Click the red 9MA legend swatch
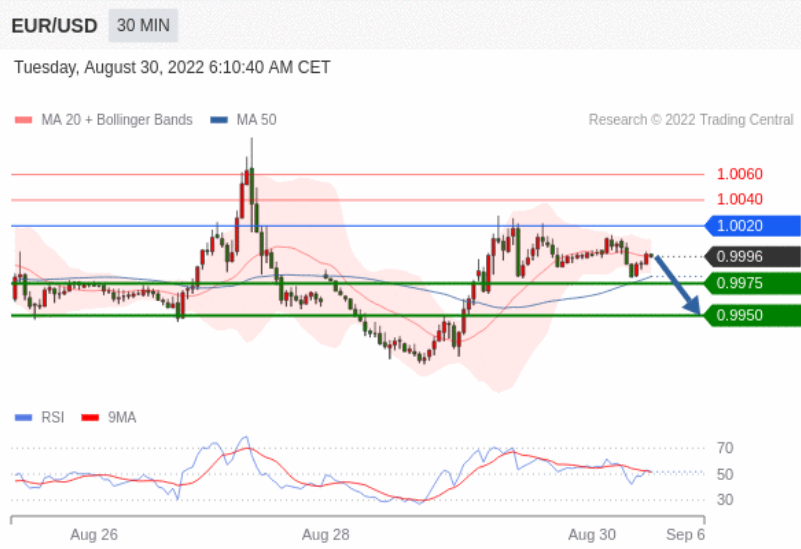The height and width of the screenshot is (549, 801). (90, 418)
